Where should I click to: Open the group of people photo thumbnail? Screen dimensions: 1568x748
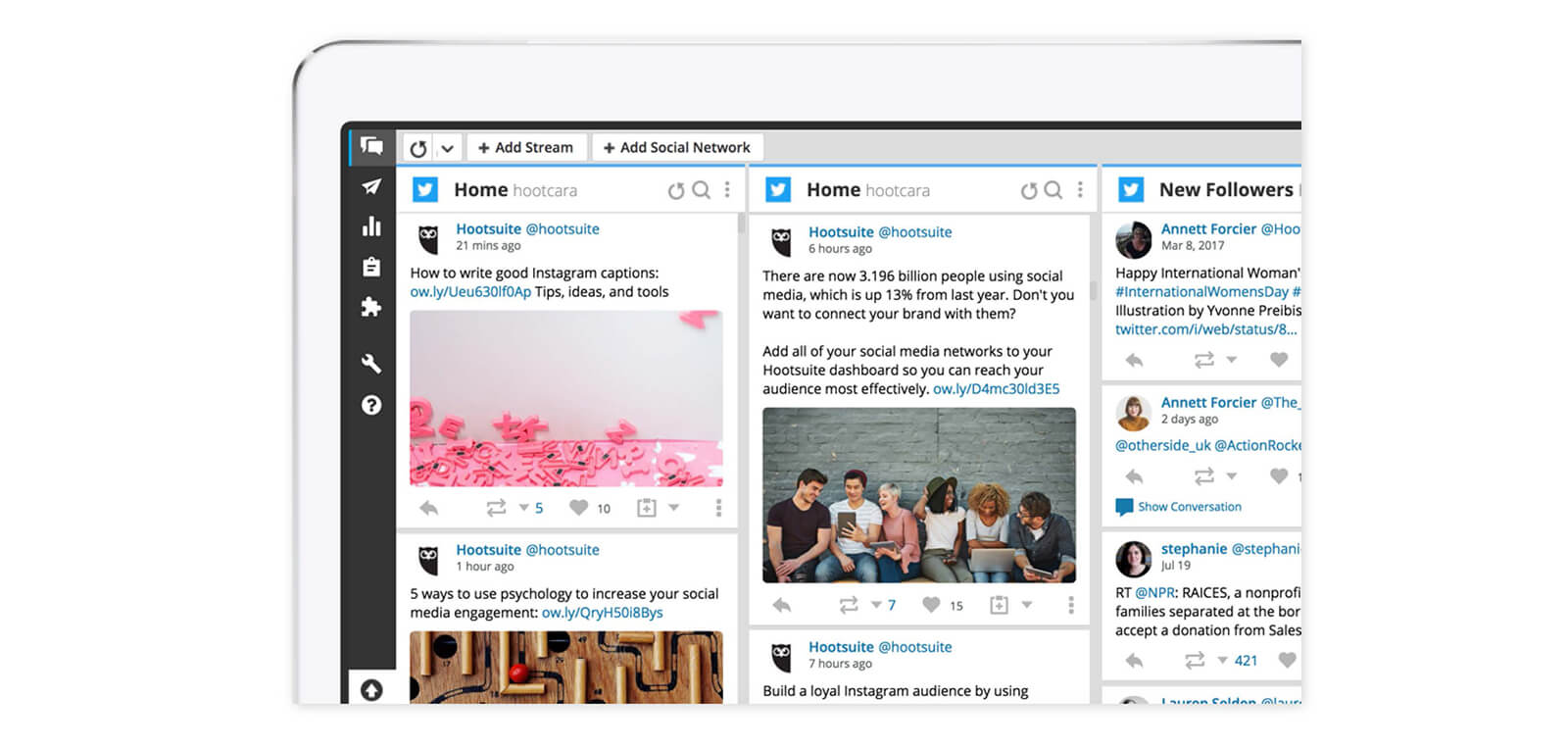(x=918, y=495)
